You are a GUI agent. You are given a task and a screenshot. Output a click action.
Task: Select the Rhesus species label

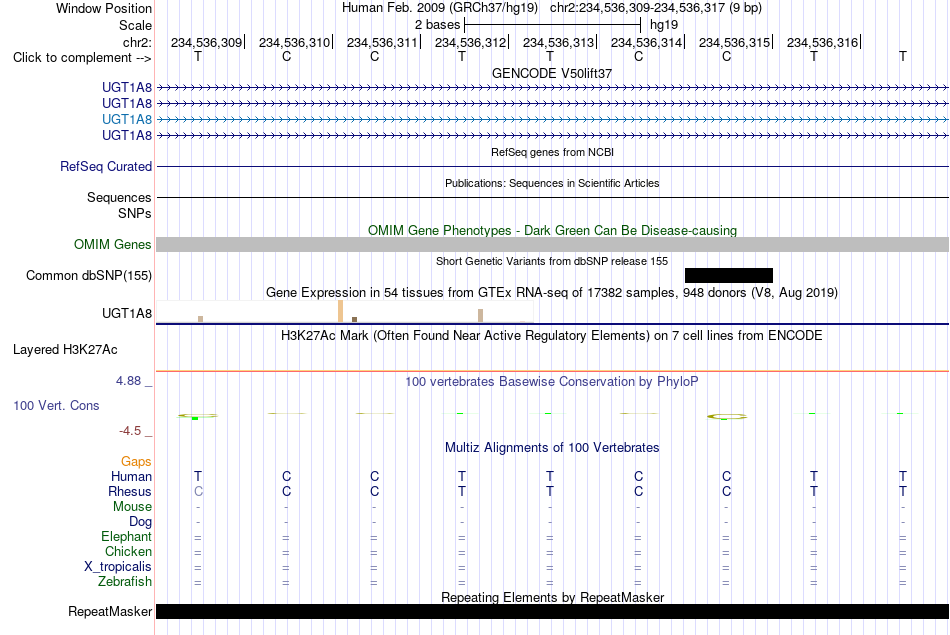[x=130, y=491]
